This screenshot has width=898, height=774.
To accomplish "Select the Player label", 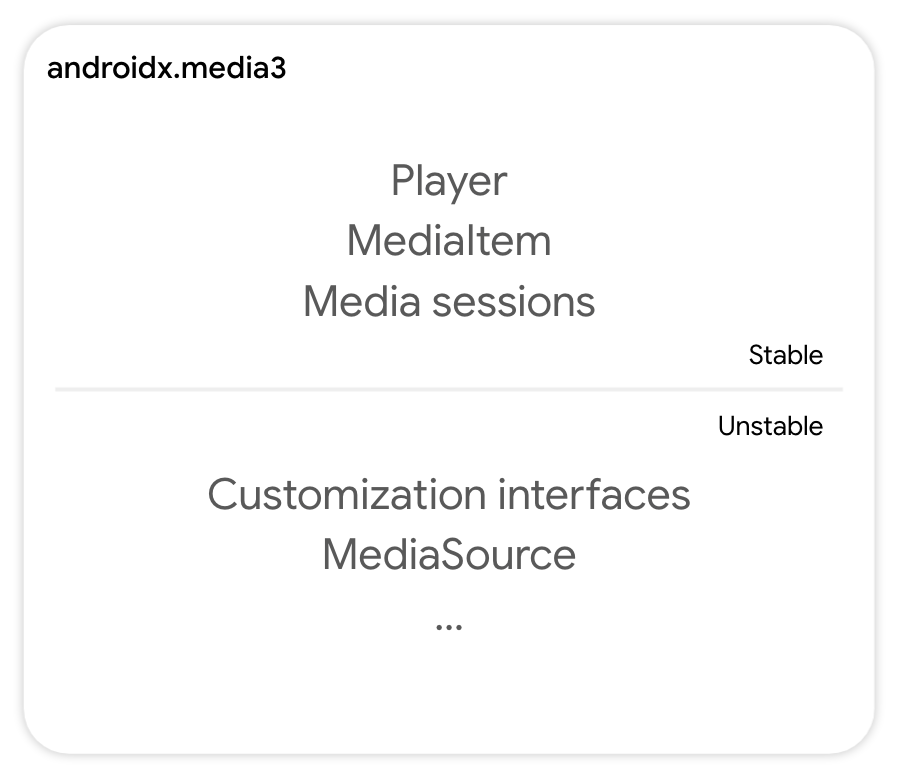I will (x=449, y=181).
